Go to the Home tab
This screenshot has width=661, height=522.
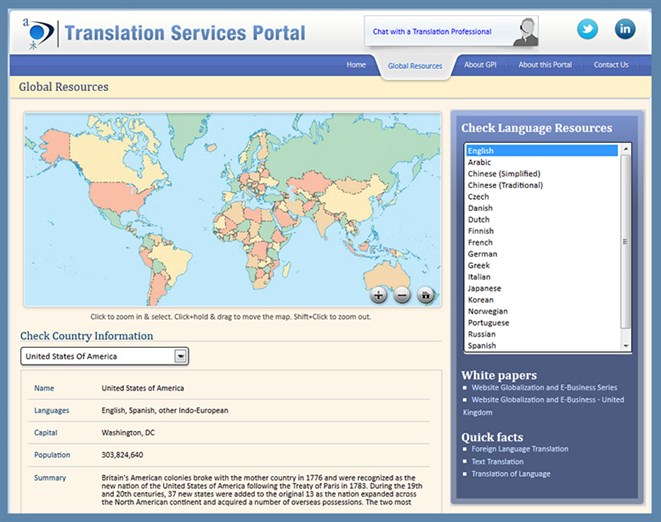(x=356, y=65)
